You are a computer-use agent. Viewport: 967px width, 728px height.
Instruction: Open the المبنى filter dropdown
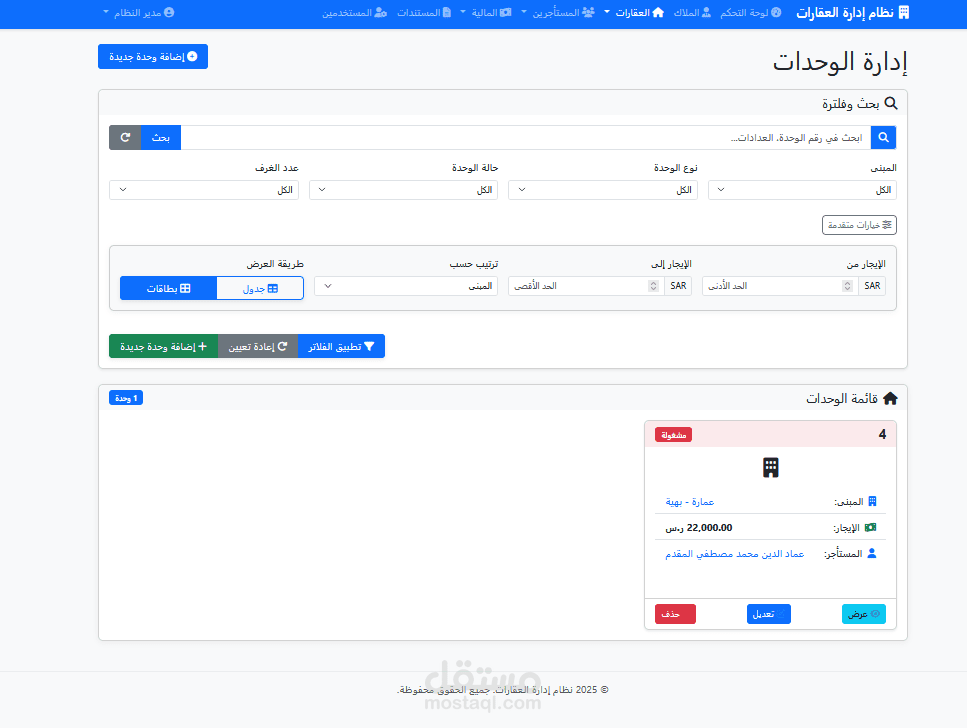click(x=802, y=190)
